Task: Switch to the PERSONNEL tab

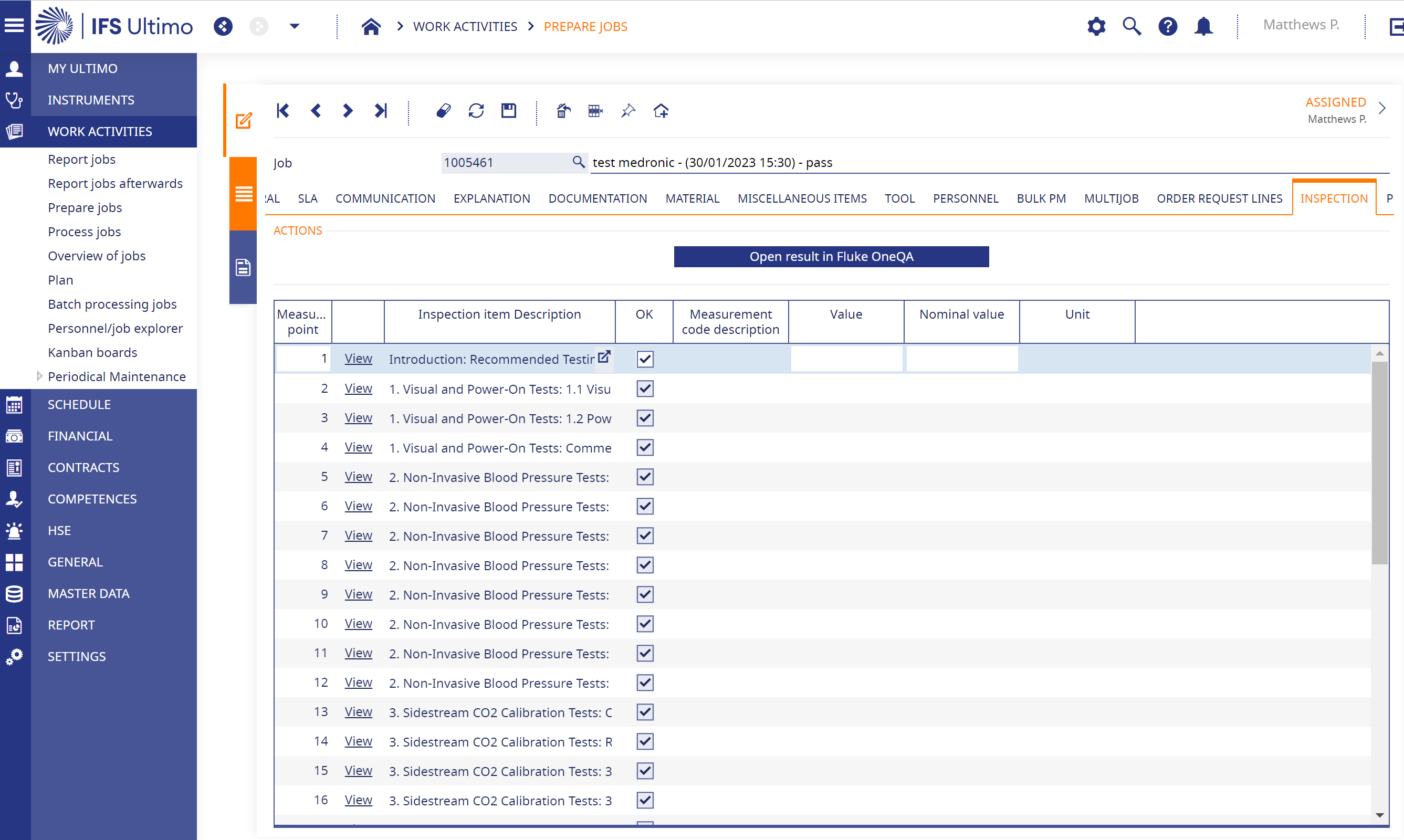Action: [x=965, y=198]
